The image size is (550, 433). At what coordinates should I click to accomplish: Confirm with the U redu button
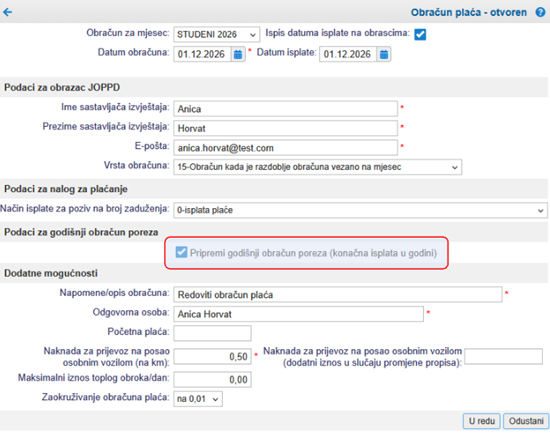click(482, 421)
